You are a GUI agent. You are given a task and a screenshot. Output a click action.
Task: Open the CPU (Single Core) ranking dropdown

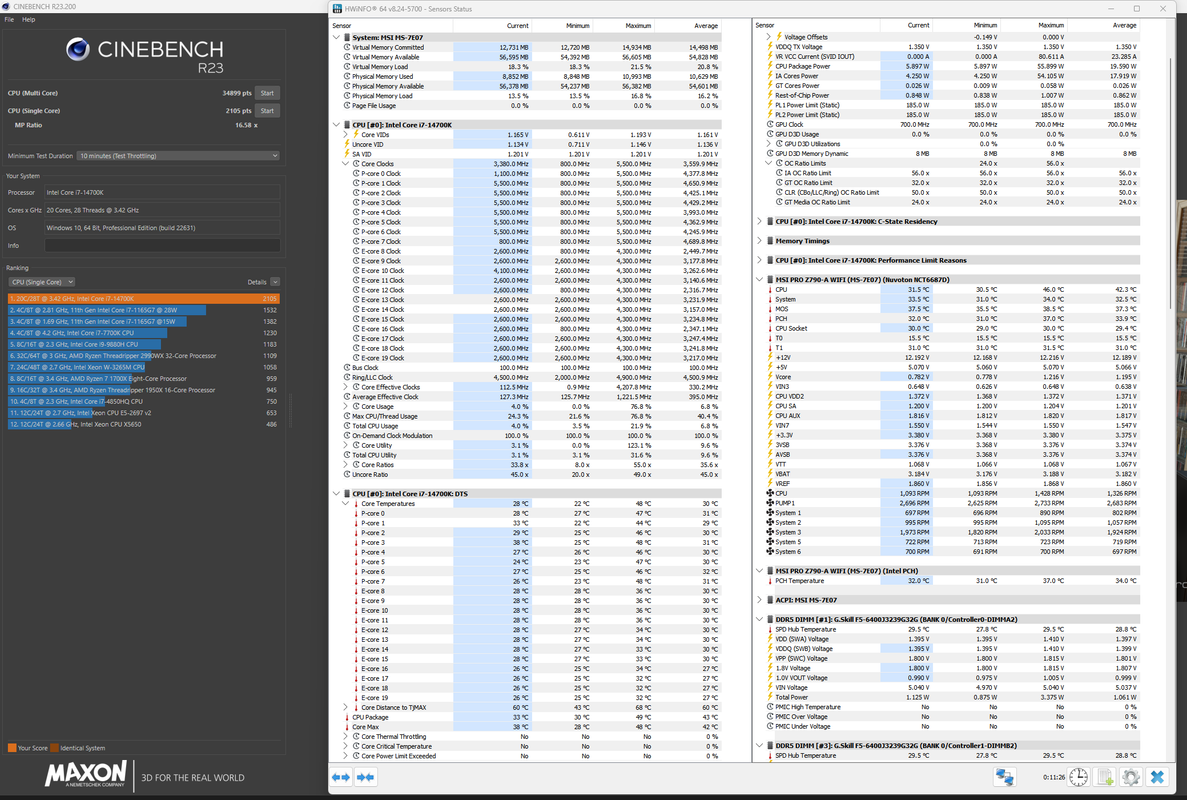click(x=42, y=282)
